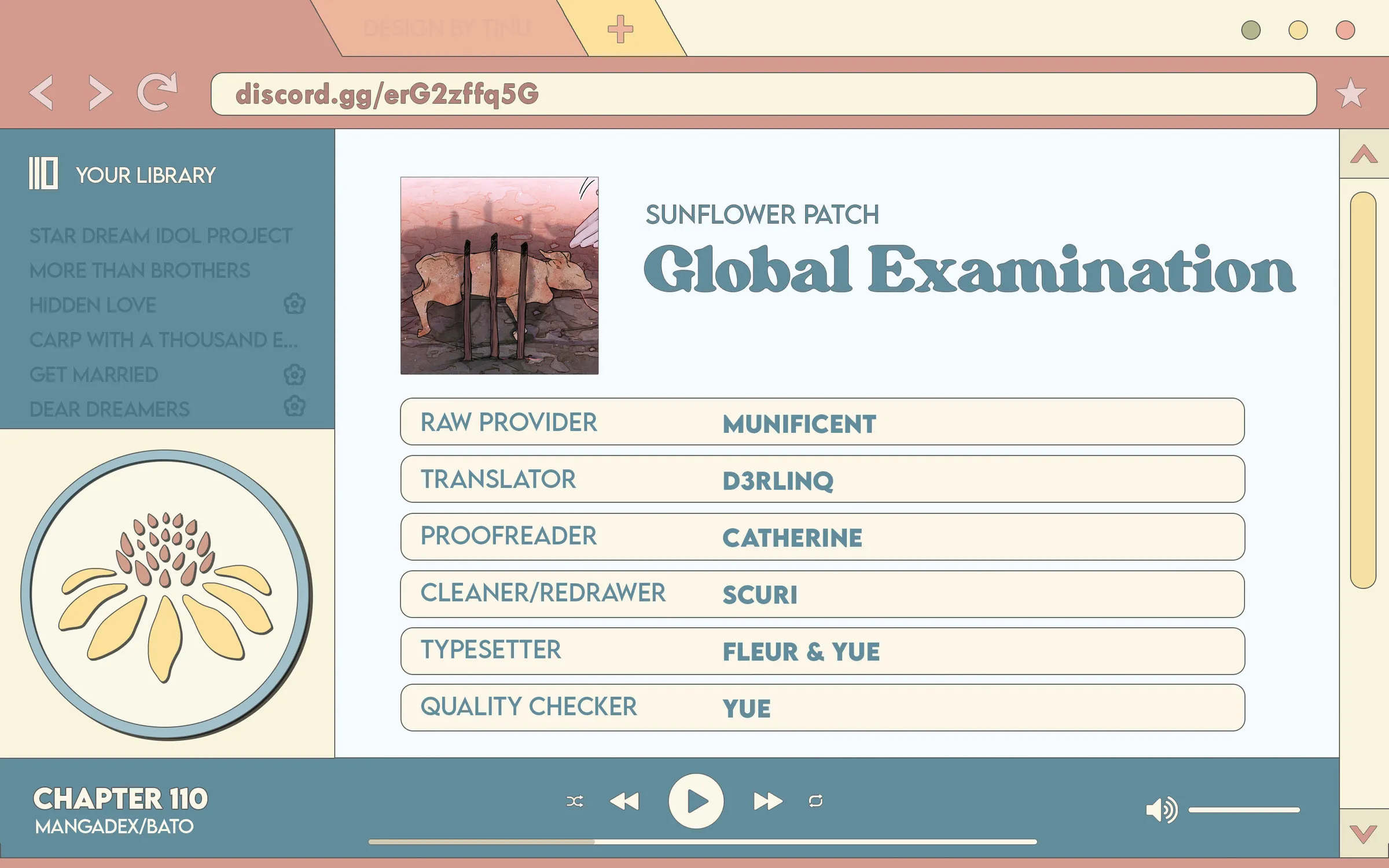
Task: Reload the page with refresh icon
Action: point(157,91)
